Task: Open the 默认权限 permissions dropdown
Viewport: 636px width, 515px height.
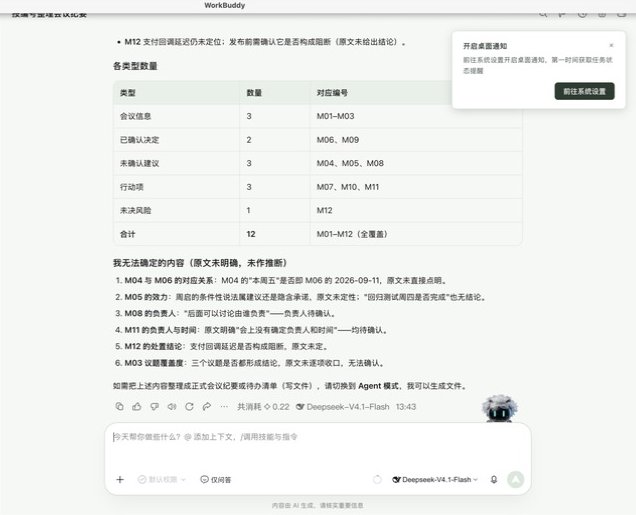Action: pos(162,480)
